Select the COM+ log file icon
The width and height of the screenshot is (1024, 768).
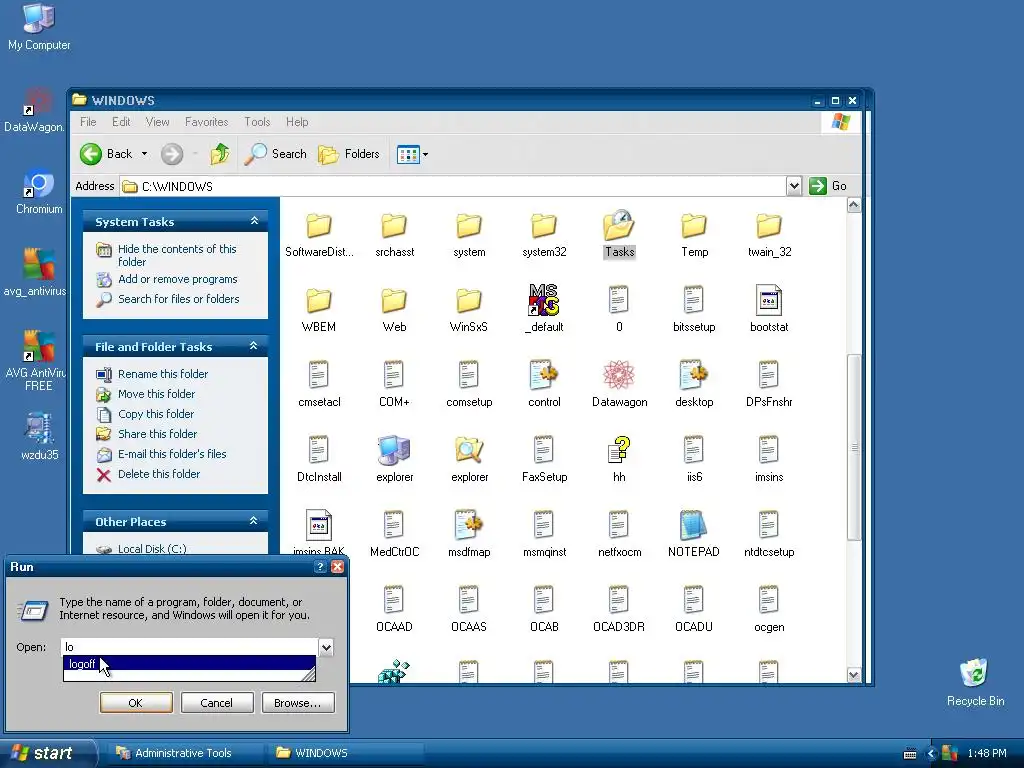393,375
